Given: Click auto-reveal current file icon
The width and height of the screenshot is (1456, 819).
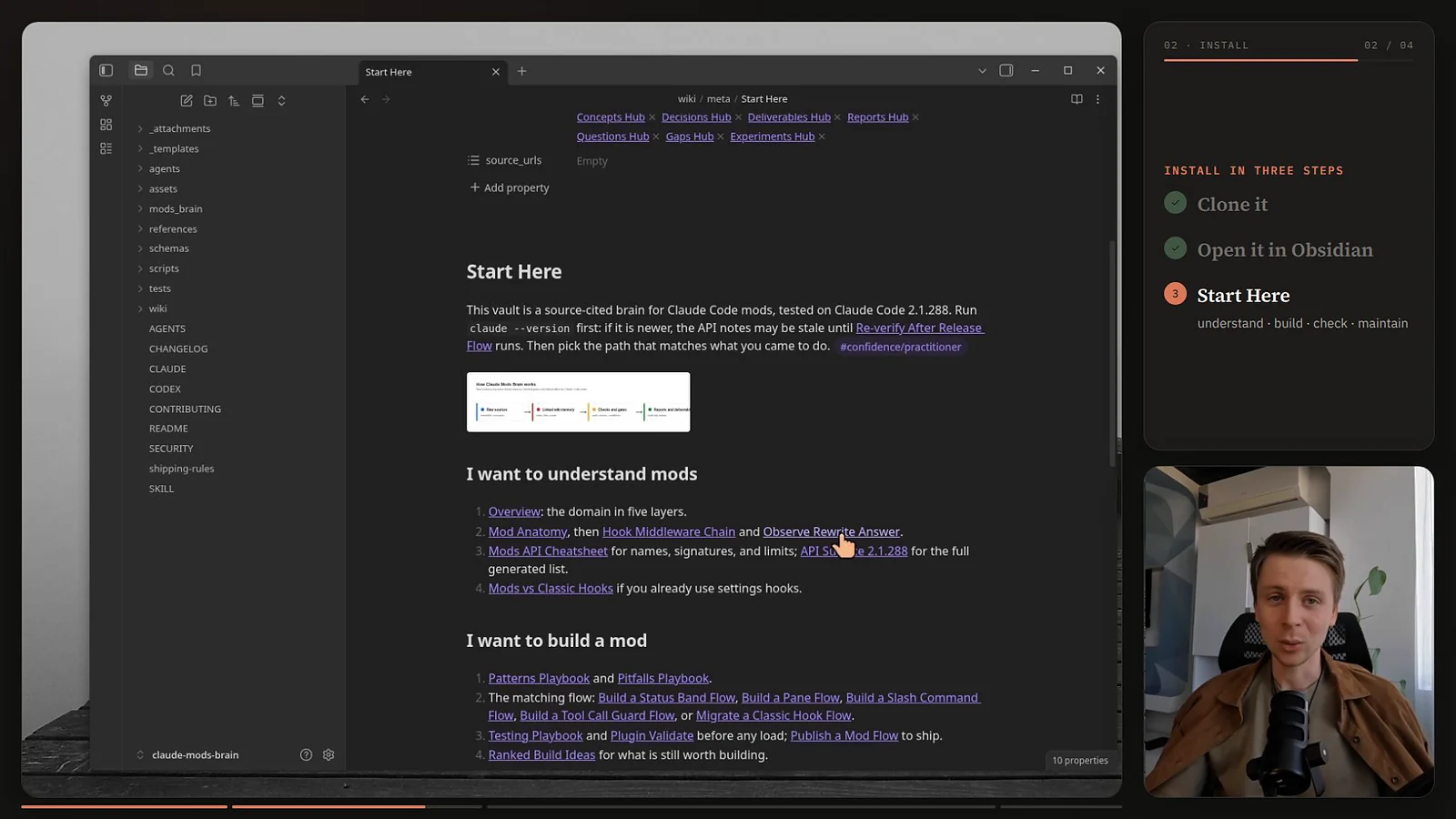Looking at the screenshot, I should (258, 101).
